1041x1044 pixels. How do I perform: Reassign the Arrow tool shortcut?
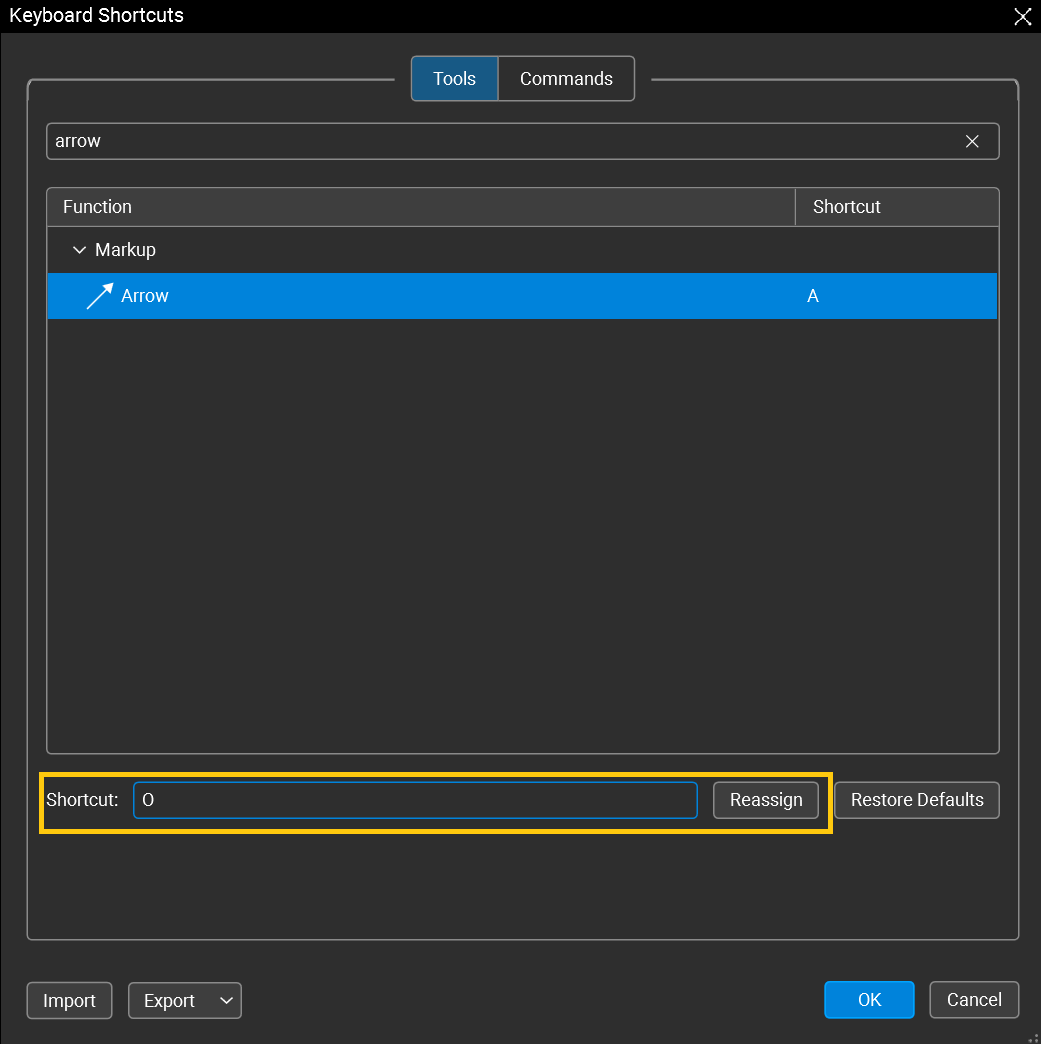pos(765,800)
